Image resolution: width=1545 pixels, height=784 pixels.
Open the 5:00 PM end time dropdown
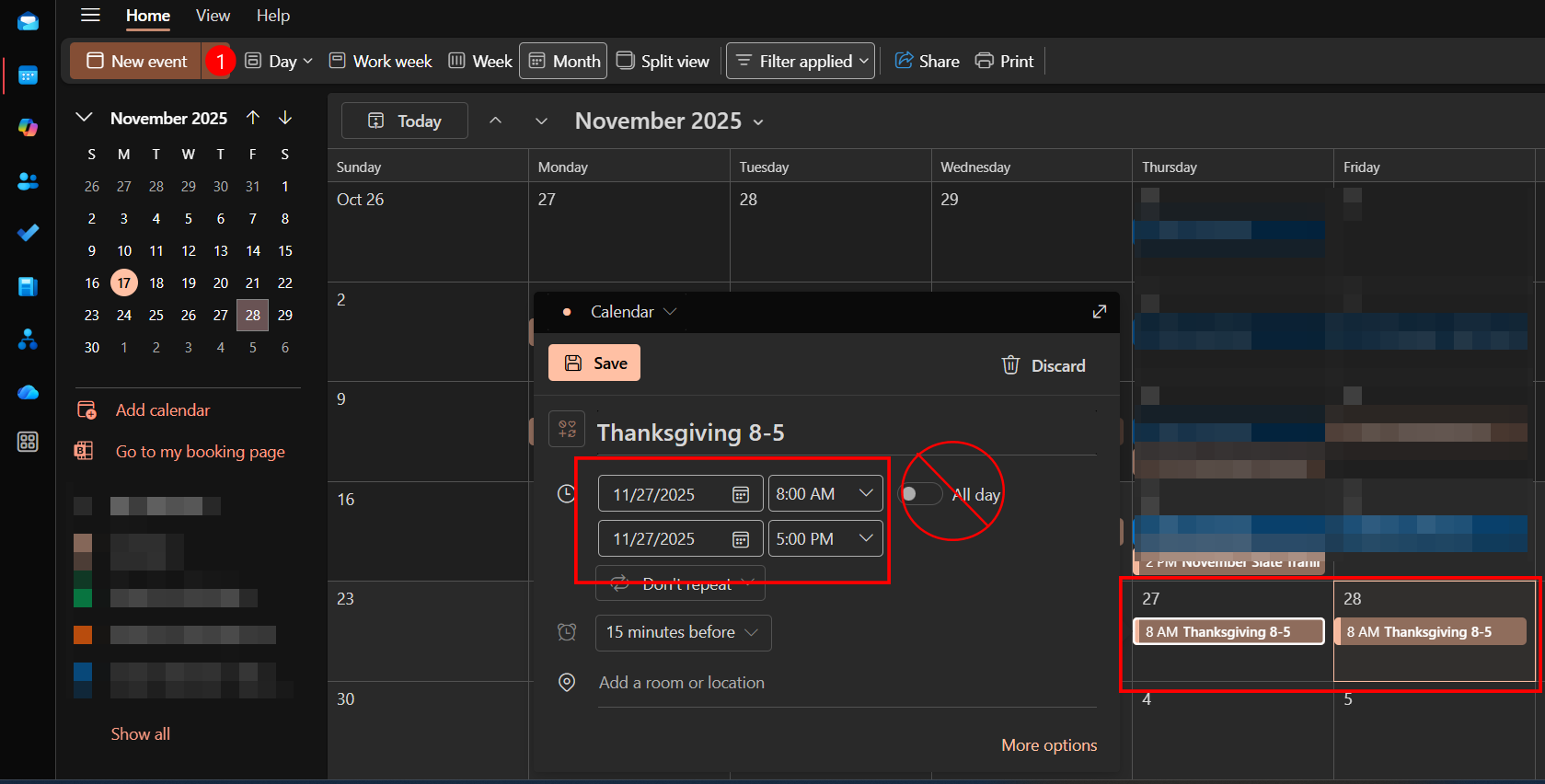pyautogui.click(x=825, y=538)
